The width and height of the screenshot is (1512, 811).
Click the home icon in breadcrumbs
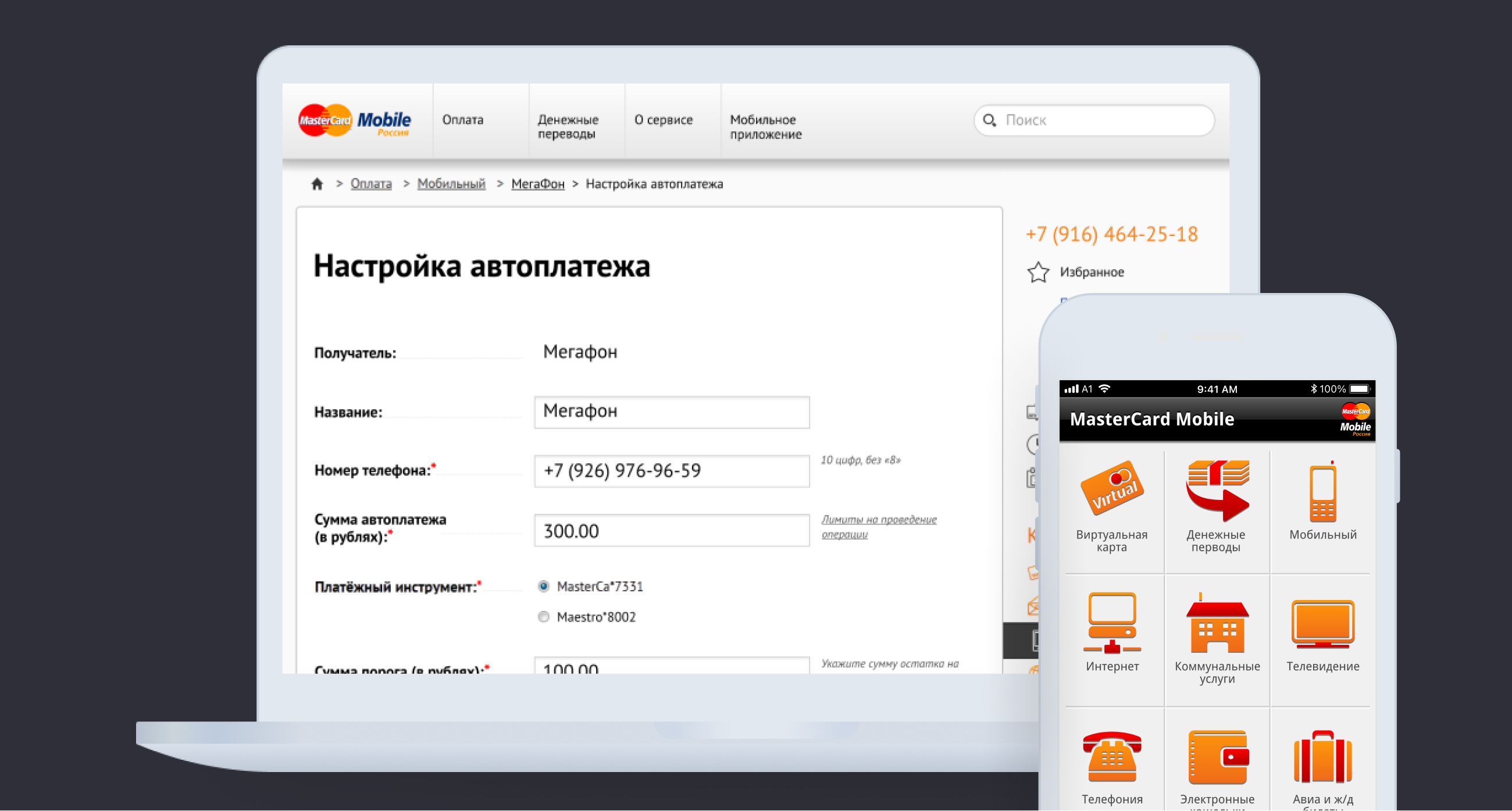click(x=318, y=184)
